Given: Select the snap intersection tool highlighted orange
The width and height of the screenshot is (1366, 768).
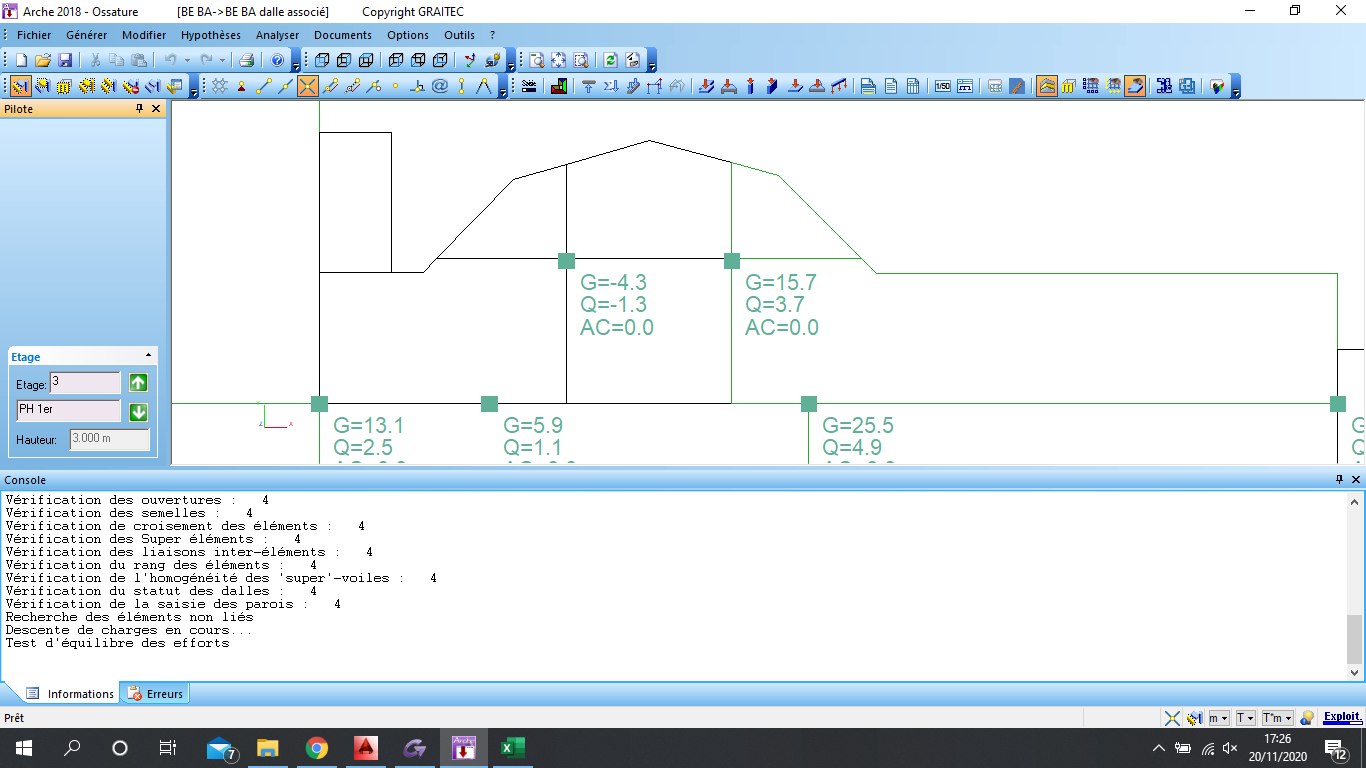Looking at the screenshot, I should pyautogui.click(x=307, y=86).
